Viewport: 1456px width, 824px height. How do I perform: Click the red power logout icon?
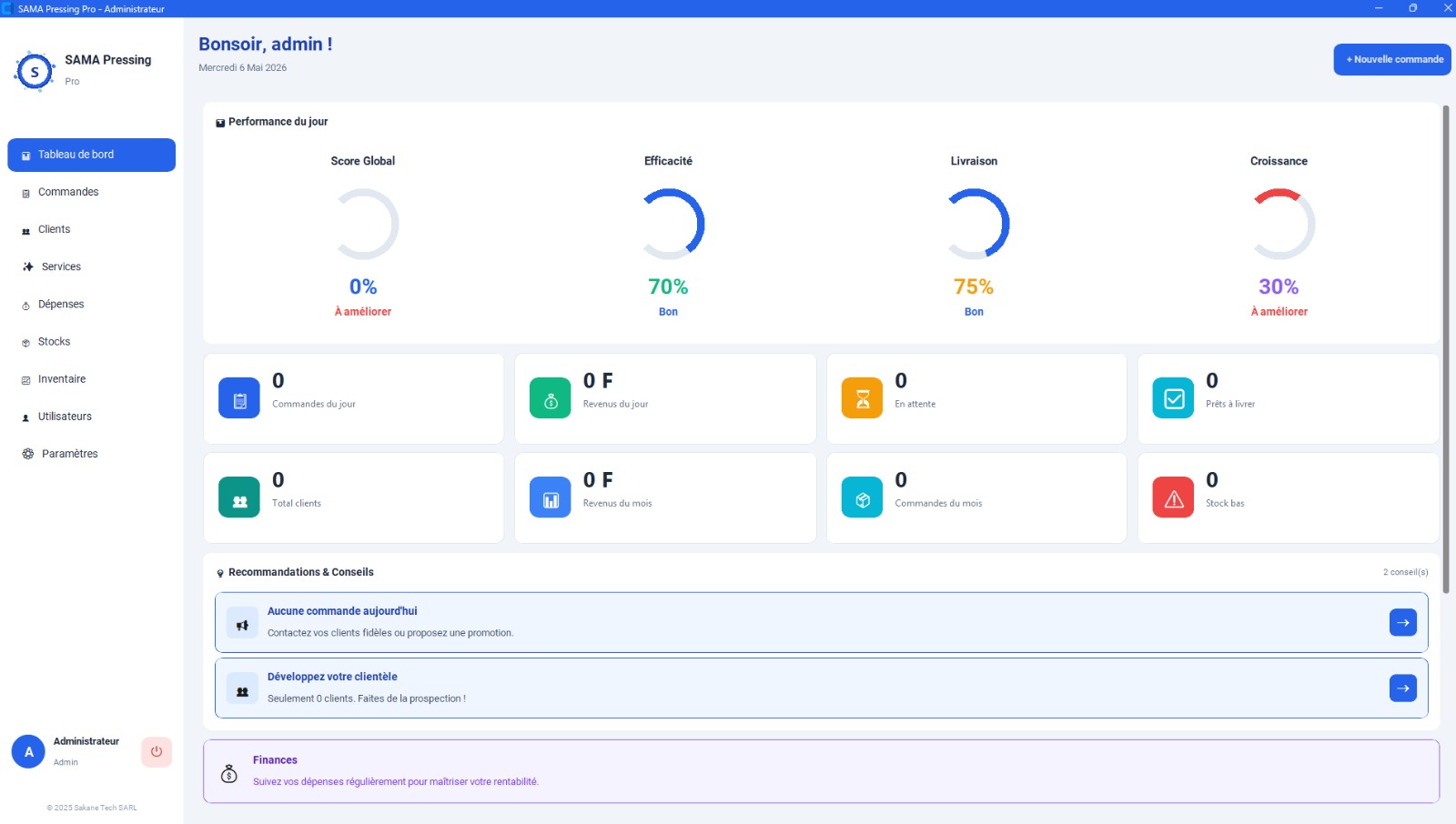(x=157, y=752)
